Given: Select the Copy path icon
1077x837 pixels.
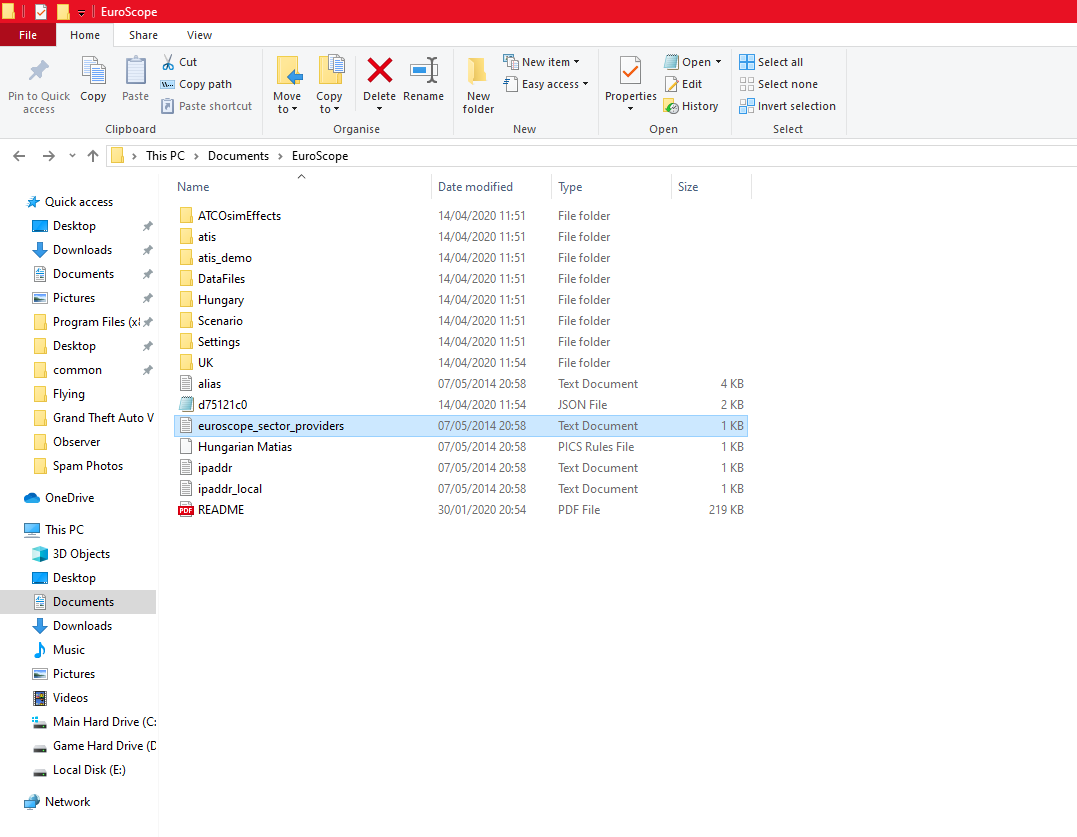Looking at the screenshot, I should tap(168, 84).
